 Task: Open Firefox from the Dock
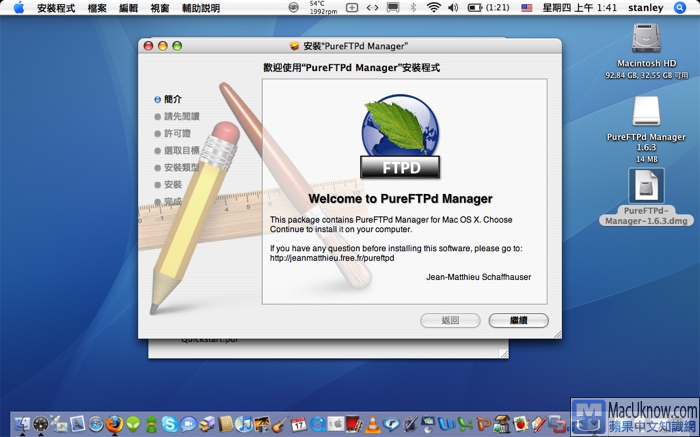(x=114, y=424)
